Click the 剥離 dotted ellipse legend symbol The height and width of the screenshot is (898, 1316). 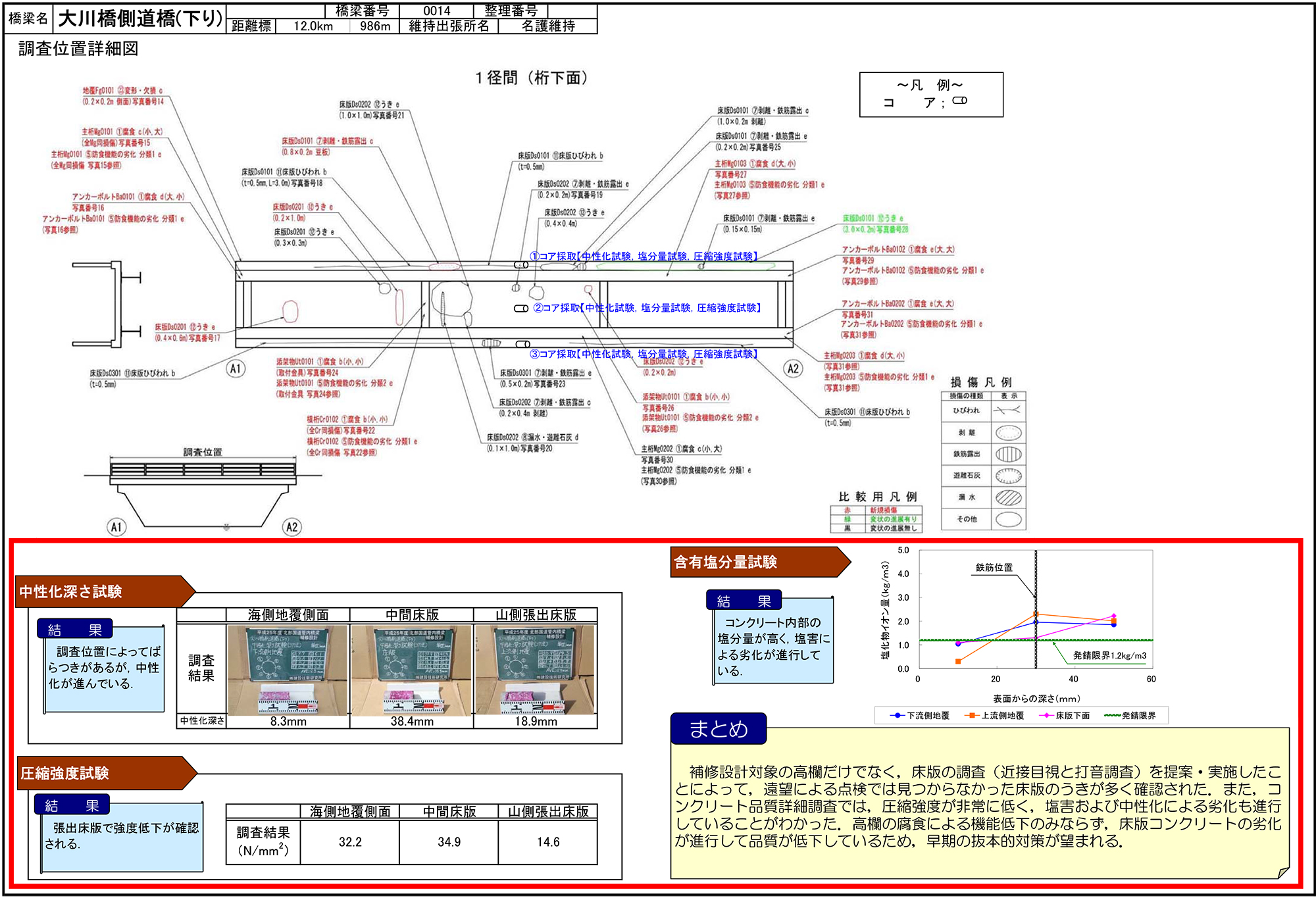tap(1008, 433)
